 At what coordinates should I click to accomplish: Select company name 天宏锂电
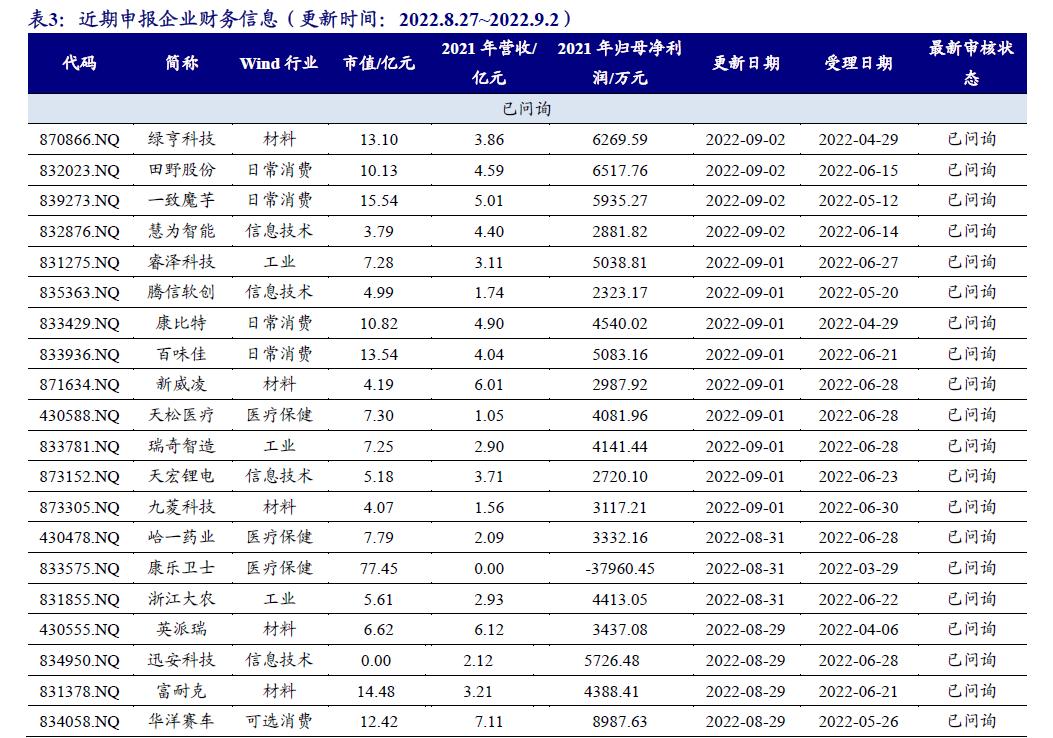(181, 476)
